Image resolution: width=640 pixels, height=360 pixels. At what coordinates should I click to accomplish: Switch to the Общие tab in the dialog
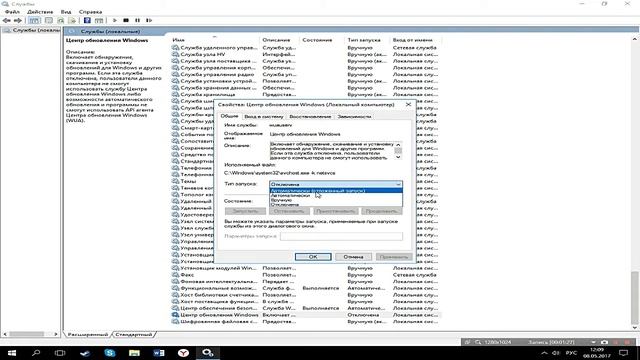[x=229, y=116]
